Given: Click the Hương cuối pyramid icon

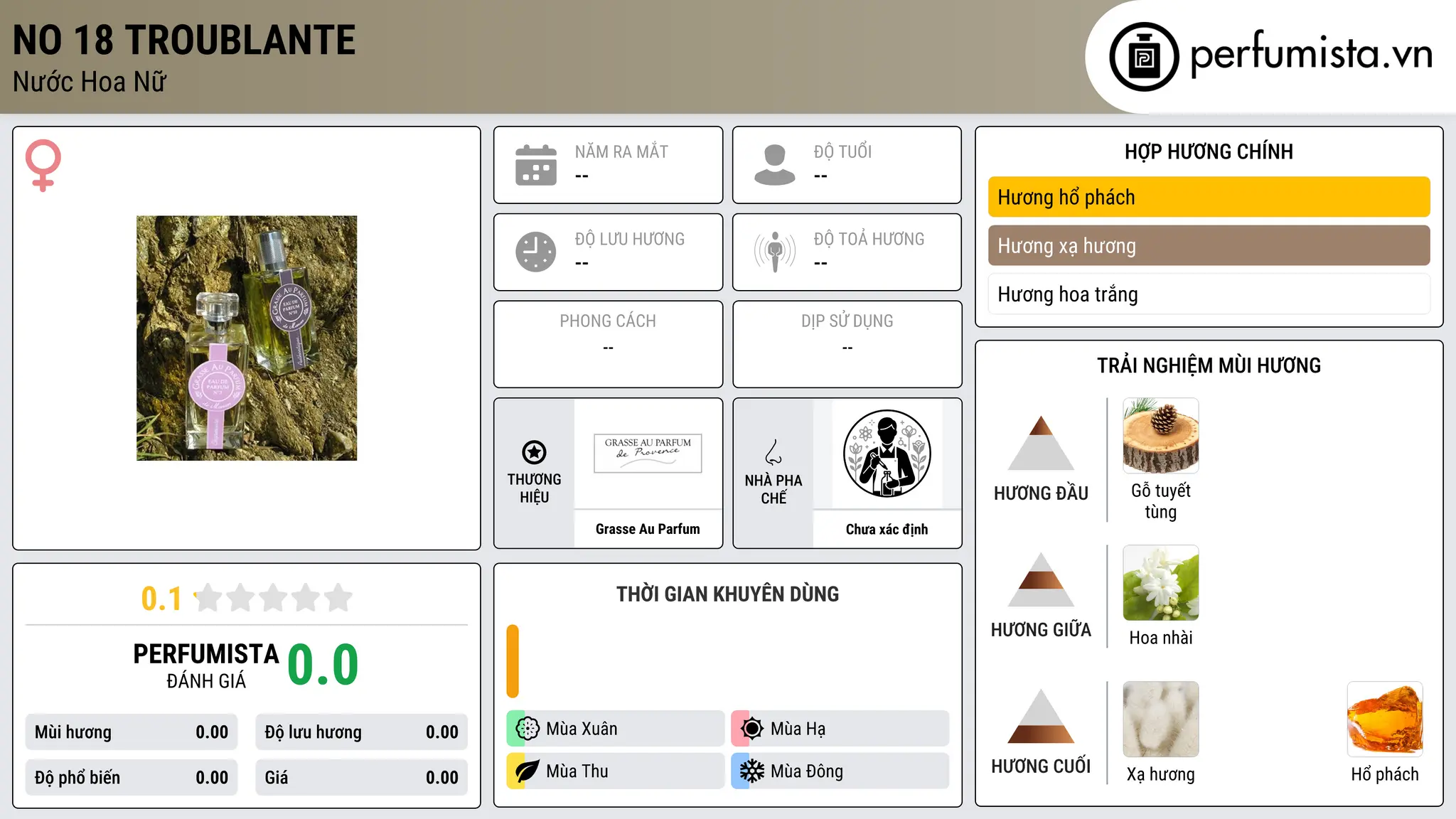Looking at the screenshot, I should [1041, 716].
